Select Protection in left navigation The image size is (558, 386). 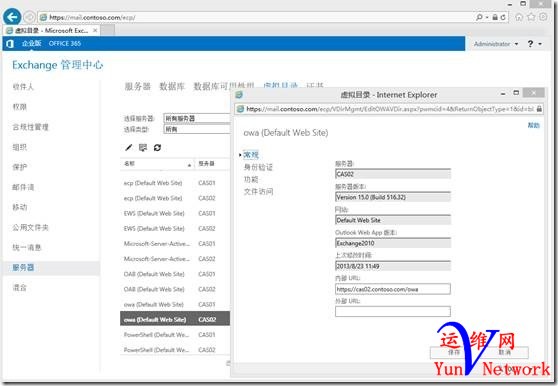(20, 167)
